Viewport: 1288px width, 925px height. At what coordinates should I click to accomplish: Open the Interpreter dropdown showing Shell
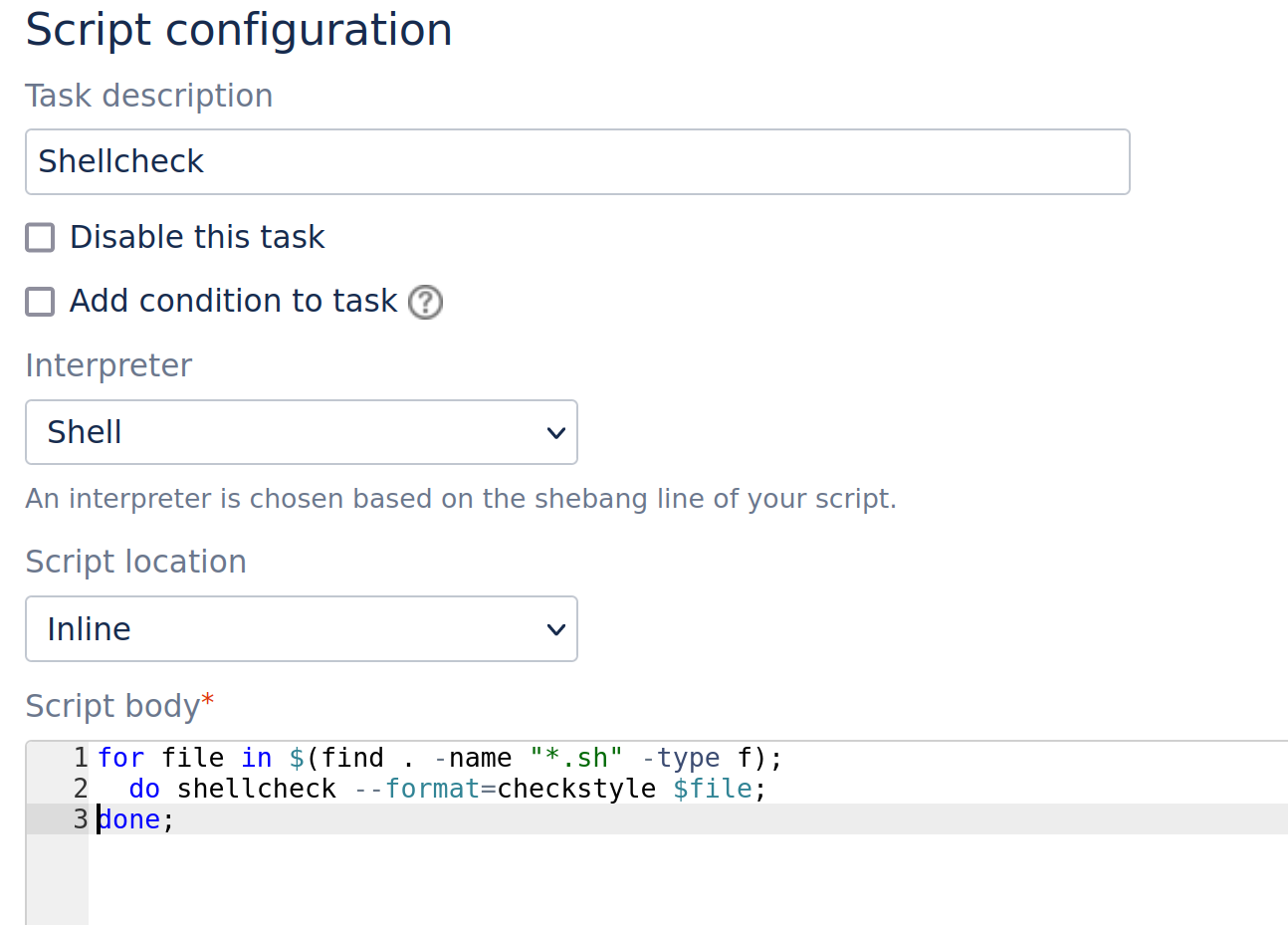click(x=301, y=432)
